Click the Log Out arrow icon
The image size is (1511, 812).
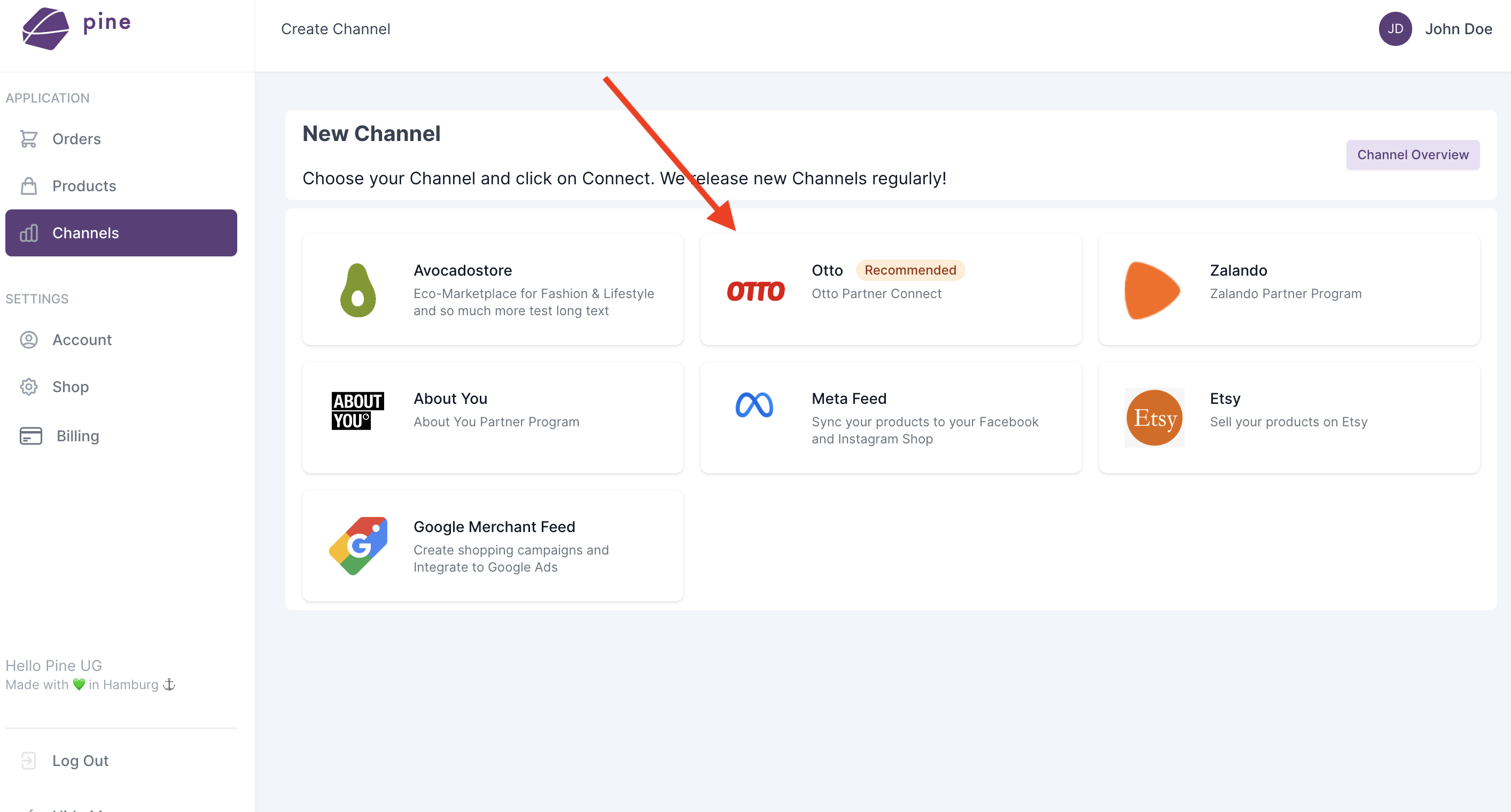29,761
